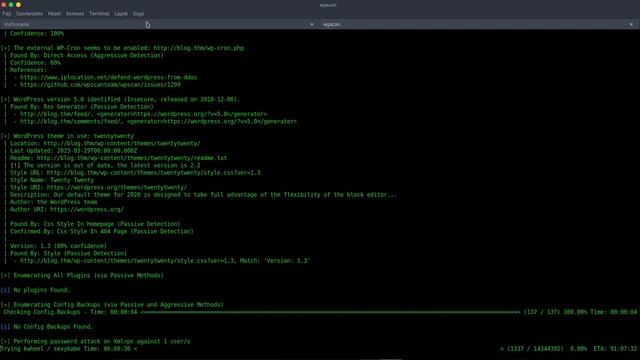
Task: Open the twentytwenty readme.txt URL
Action: (132, 158)
